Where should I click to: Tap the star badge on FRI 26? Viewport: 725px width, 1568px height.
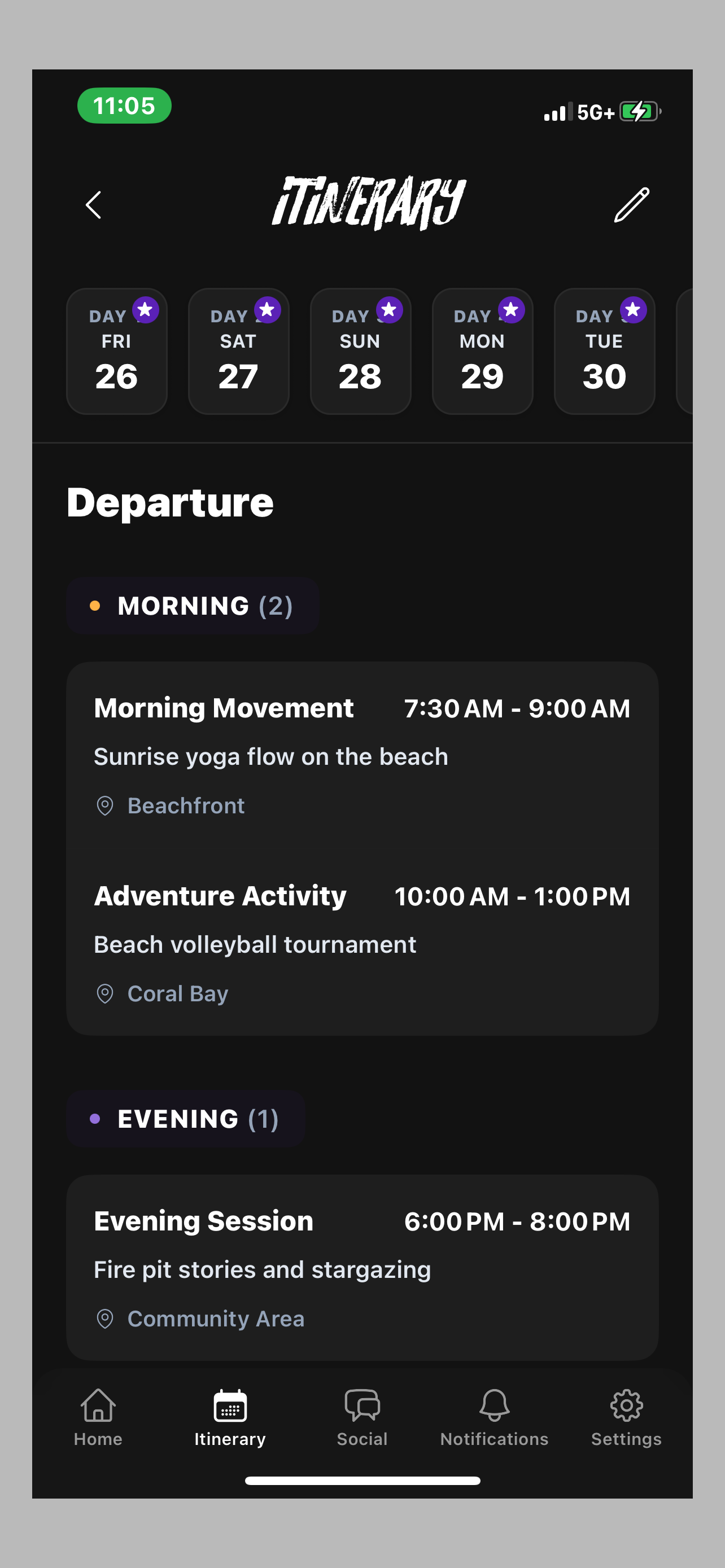pos(146,310)
